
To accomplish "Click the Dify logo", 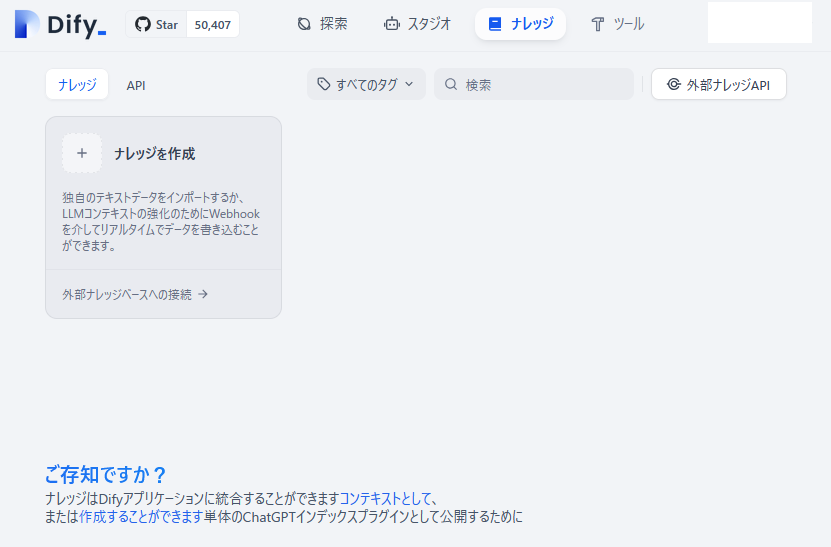I will tap(60, 24).
